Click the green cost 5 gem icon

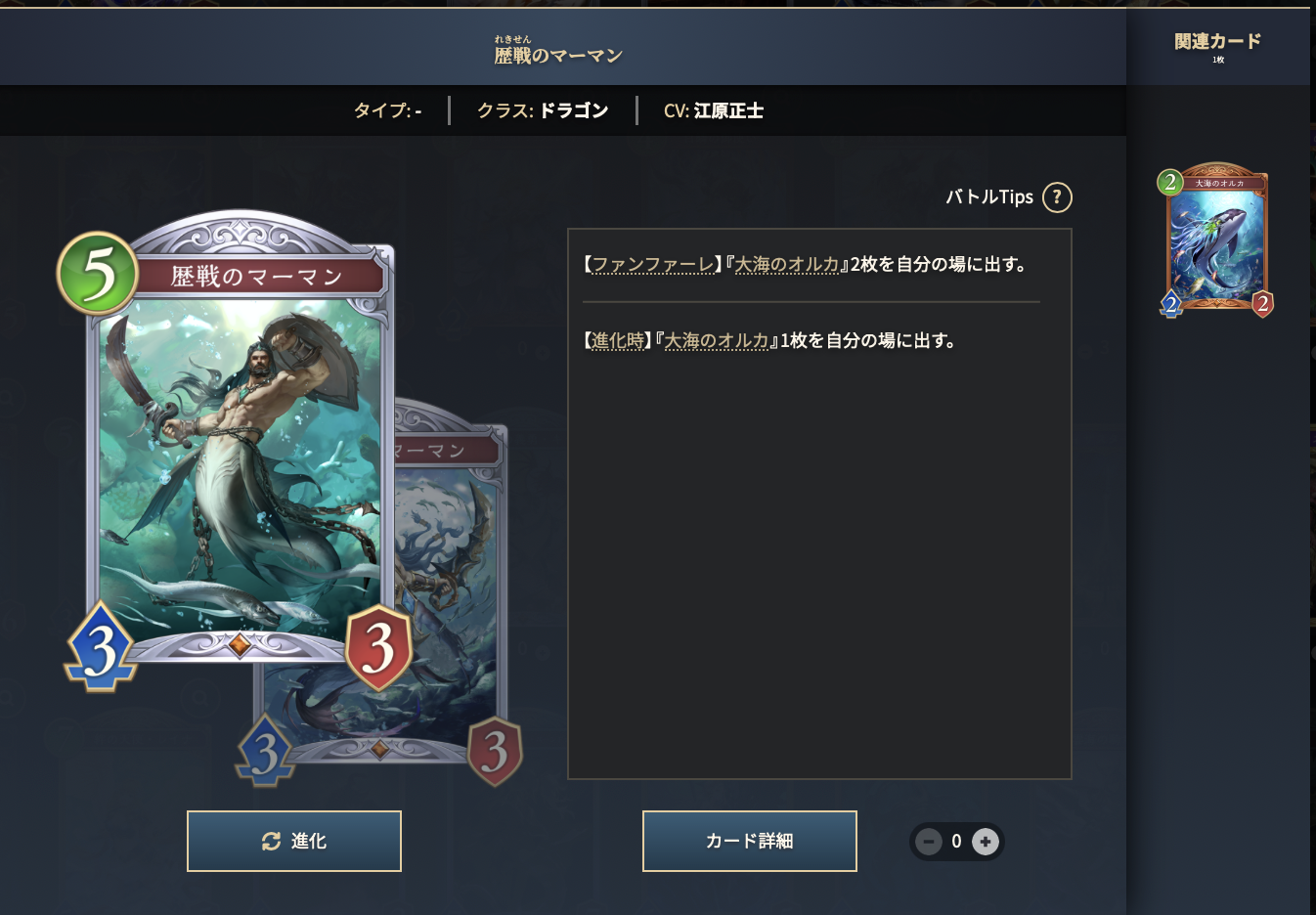(97, 273)
